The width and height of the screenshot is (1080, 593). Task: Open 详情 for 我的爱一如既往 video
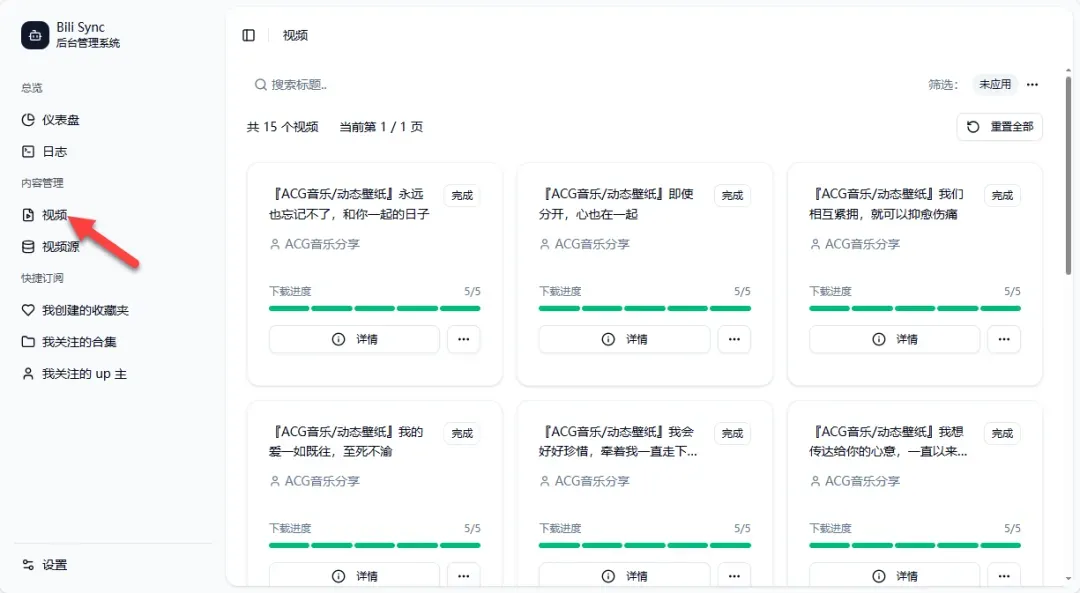354,576
